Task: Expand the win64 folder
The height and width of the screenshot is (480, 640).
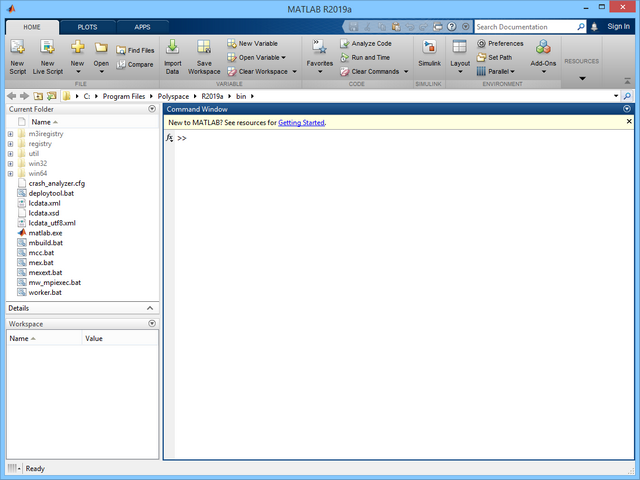Action: (10, 173)
